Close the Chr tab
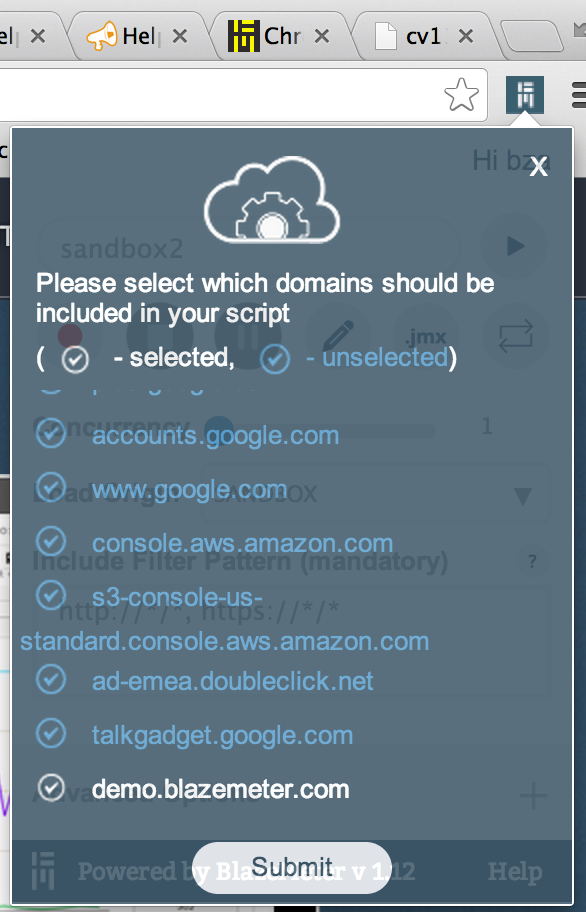Image resolution: width=586 pixels, height=912 pixels. coord(321,37)
